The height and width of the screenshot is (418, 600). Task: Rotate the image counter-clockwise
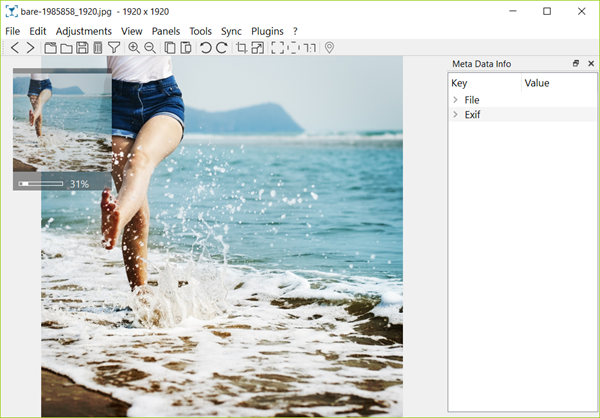205,48
